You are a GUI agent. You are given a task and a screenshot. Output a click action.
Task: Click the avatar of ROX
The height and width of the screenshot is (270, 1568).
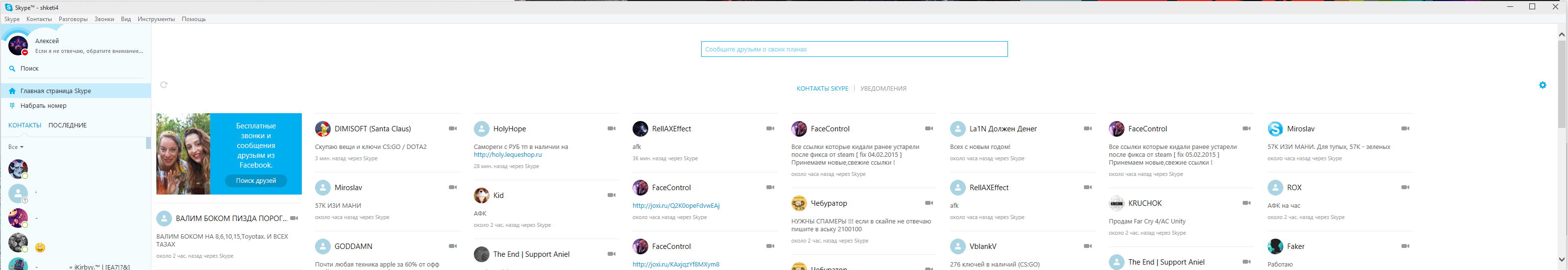(x=1275, y=187)
